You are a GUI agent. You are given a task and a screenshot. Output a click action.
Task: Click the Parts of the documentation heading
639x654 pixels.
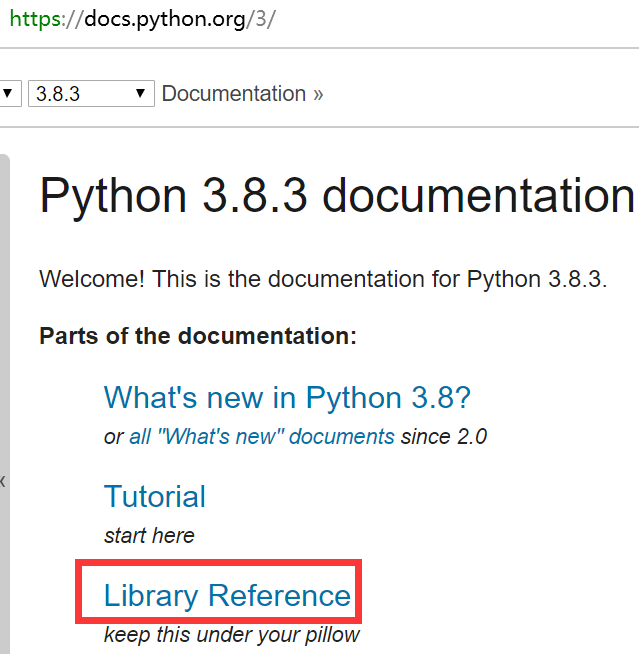[x=197, y=336]
